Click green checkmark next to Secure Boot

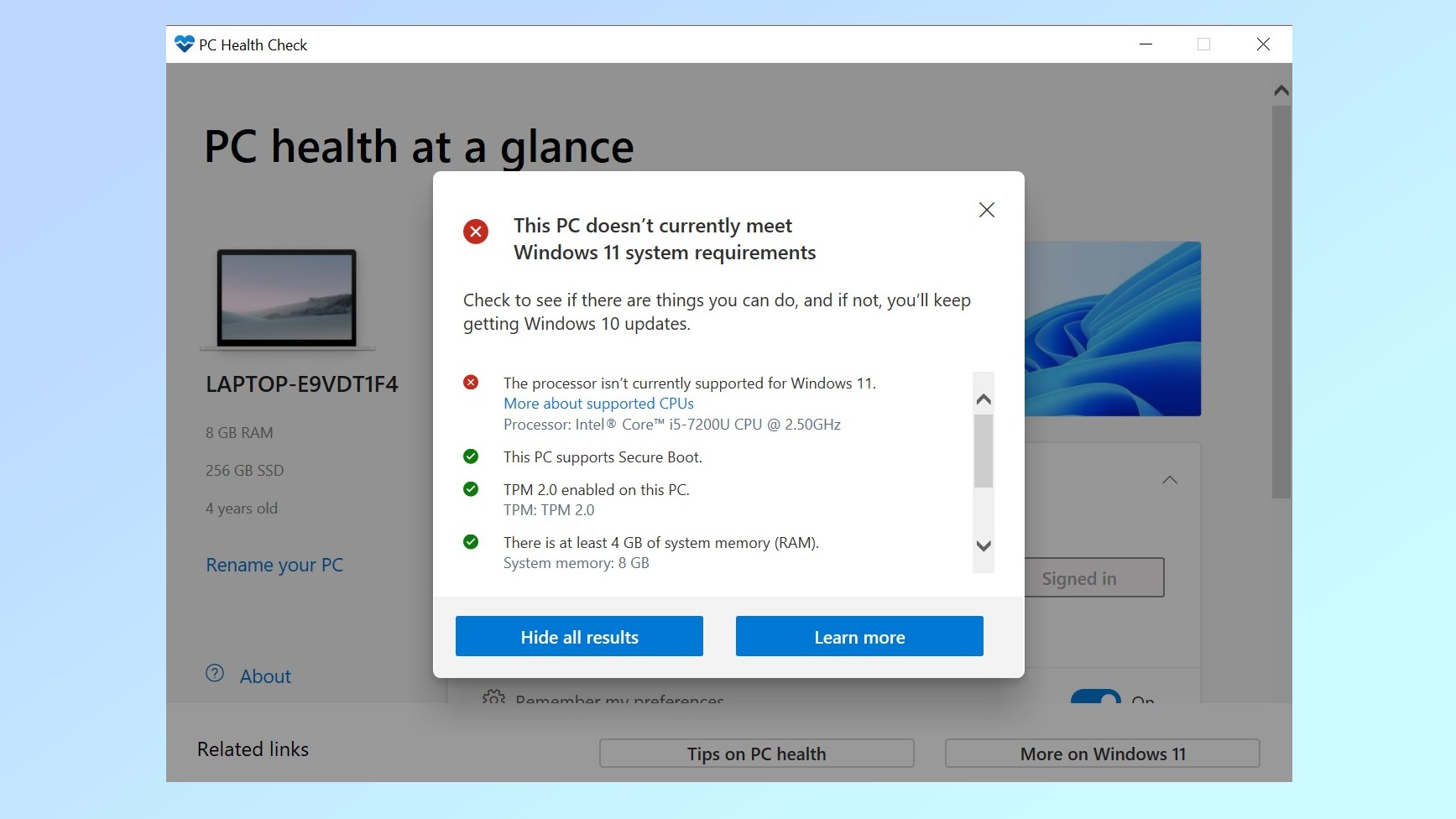coord(471,456)
